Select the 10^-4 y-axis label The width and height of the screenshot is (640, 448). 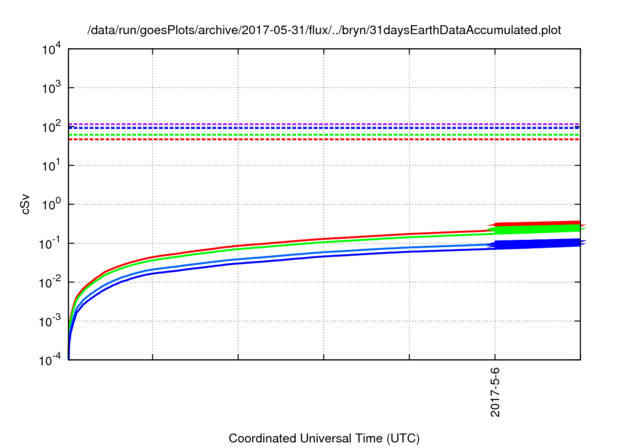tap(51, 360)
